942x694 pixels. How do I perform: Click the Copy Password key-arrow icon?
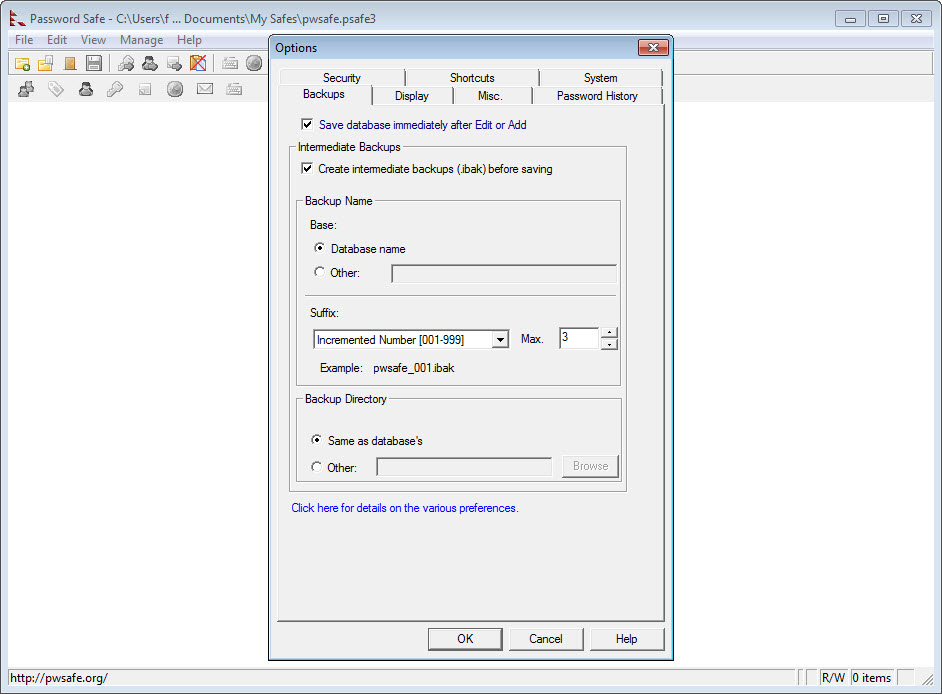click(x=126, y=63)
